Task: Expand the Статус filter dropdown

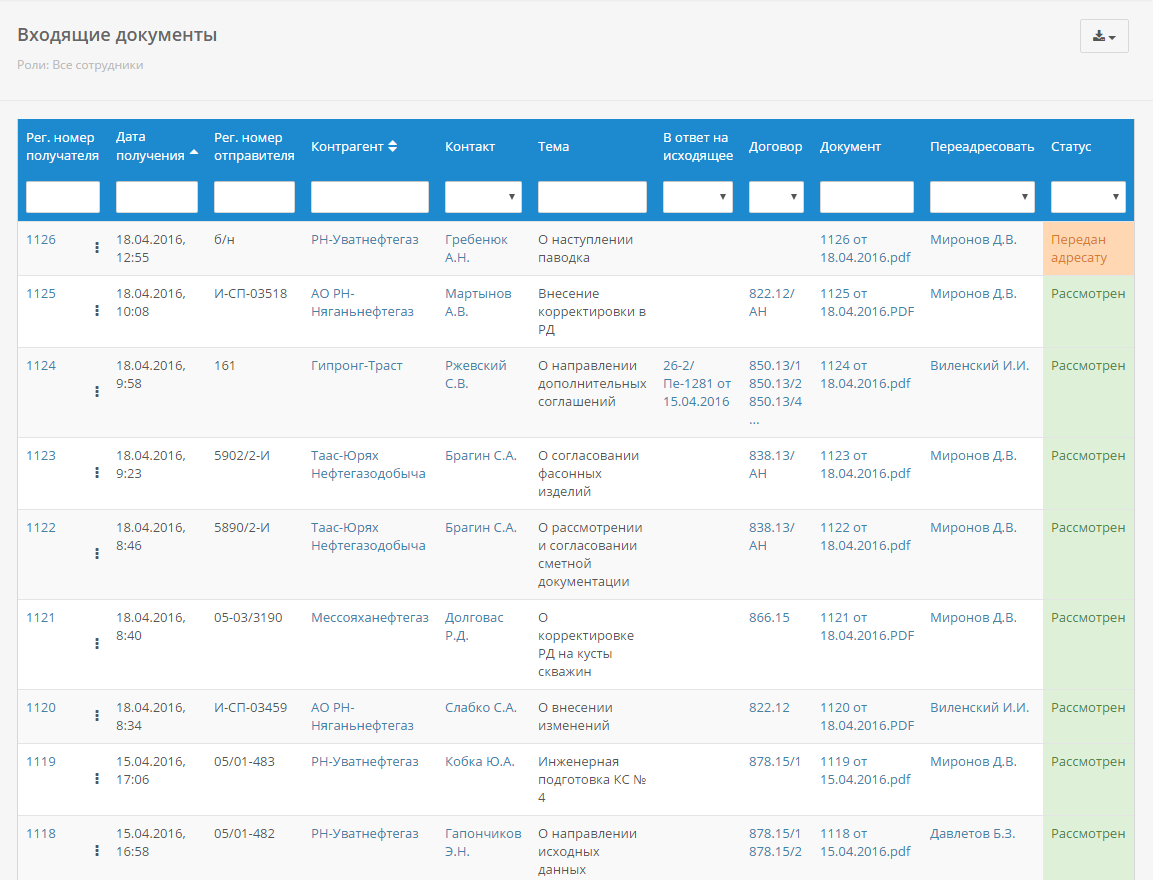Action: coord(1088,197)
